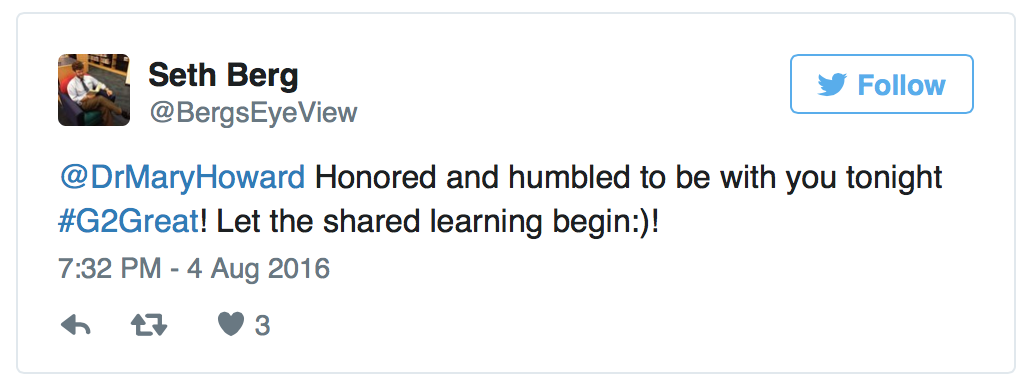Viewport: 1030px width, 392px height.
Task: Click the like count number 3
Action: click(262, 326)
